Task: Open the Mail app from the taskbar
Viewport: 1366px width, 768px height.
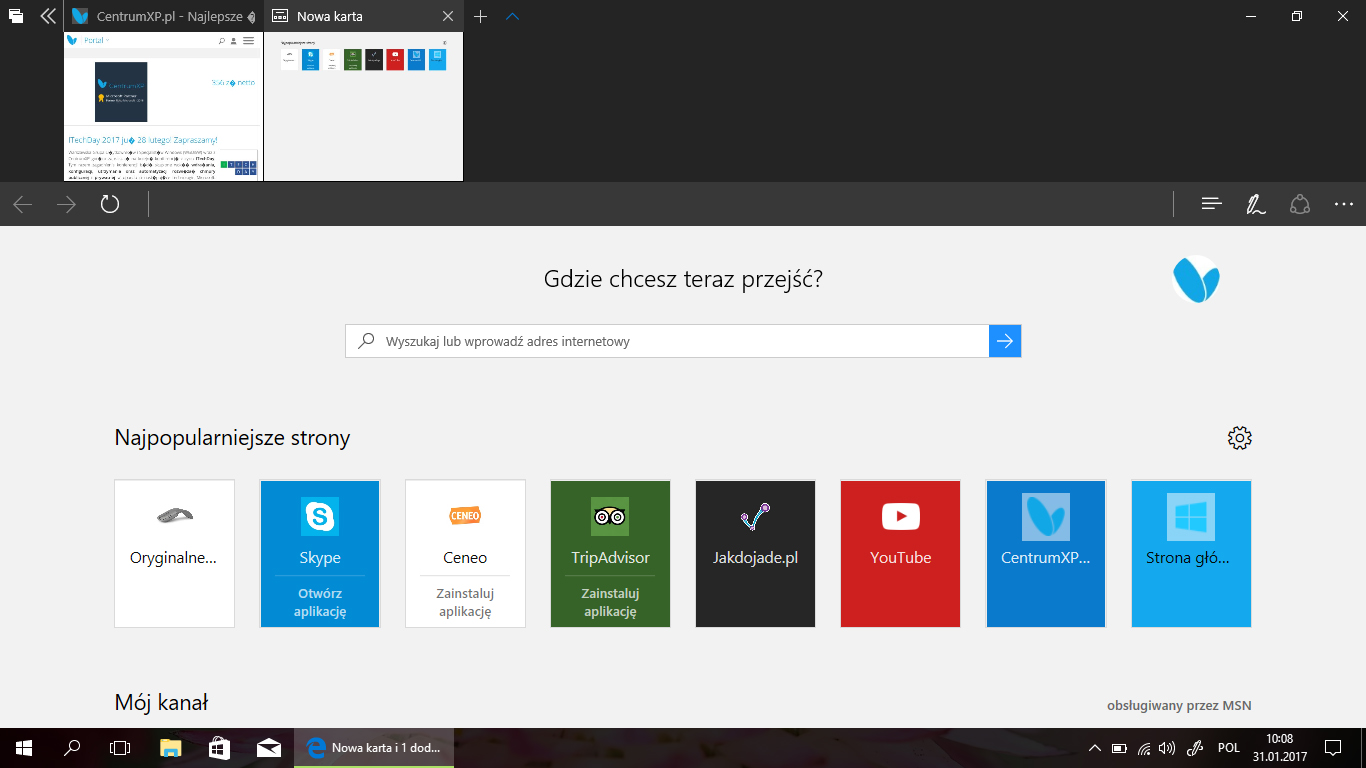Action: [268, 748]
